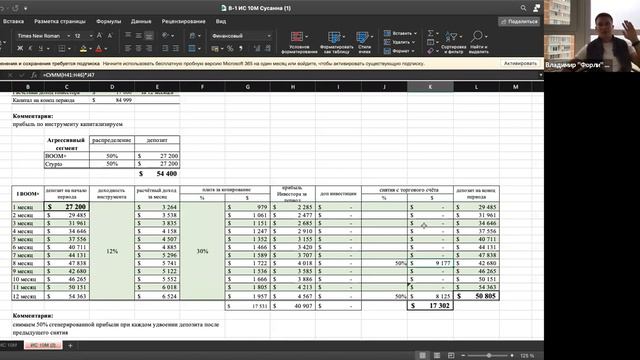Align text to top
Viewport: 640px width, 360px height.
click(x=128, y=36)
